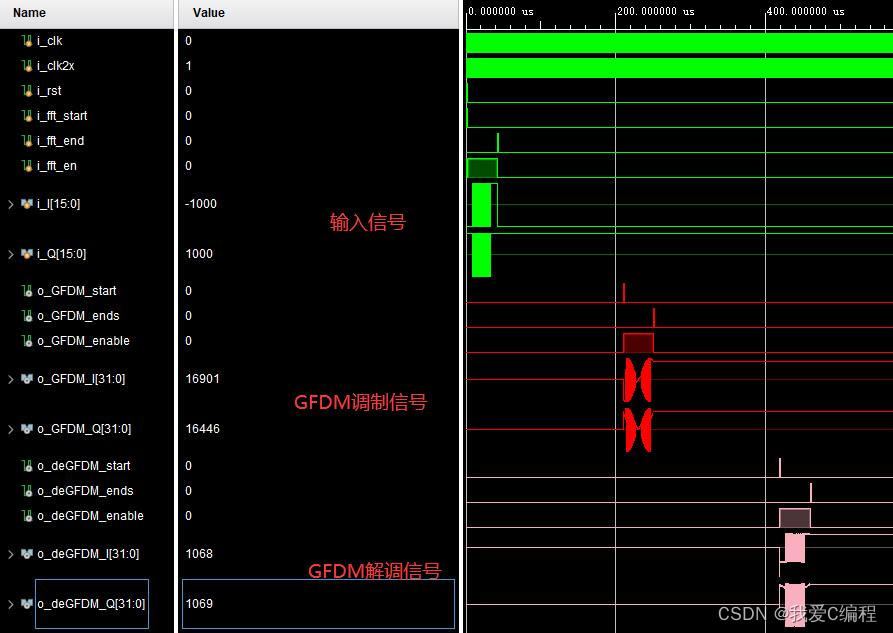Image resolution: width=893 pixels, height=633 pixels.
Task: Click the o_GFDM_start signal icon
Action: pyautogui.click(x=27, y=291)
